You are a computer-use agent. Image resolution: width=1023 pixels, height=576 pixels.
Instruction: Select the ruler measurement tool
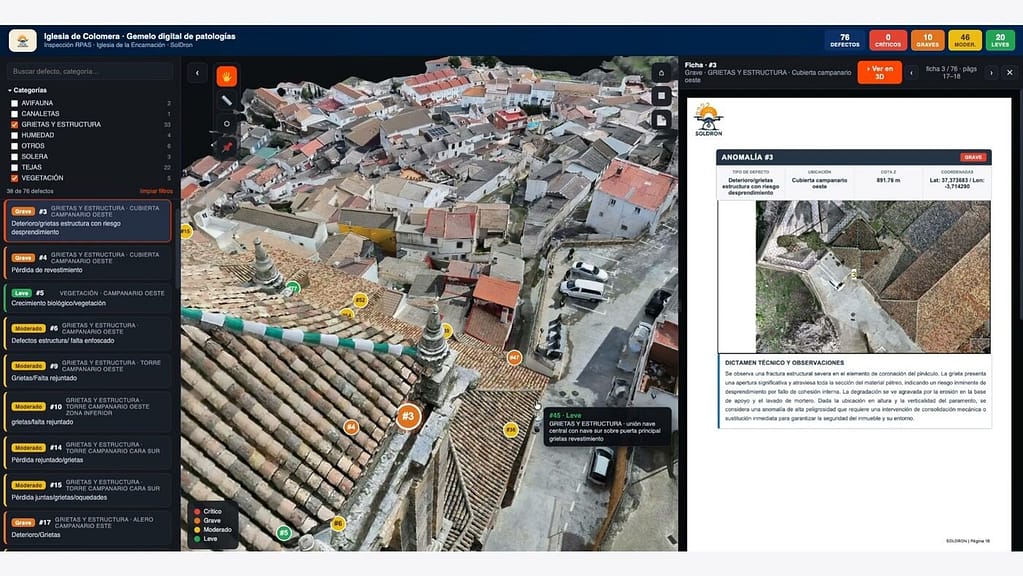pos(226,100)
